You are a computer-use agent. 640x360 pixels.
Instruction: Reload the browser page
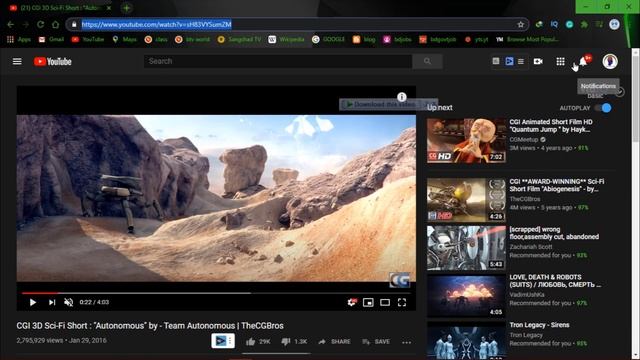[x=40, y=24]
